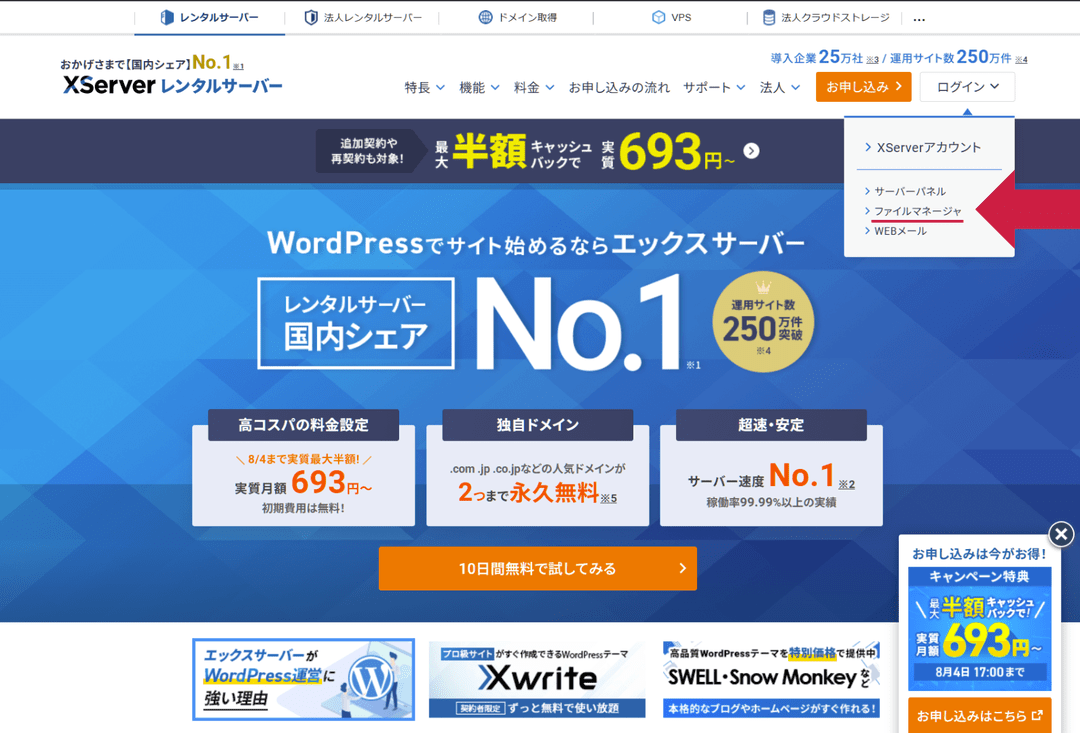
Task: Click the 法人レンタルサーバー shield icon
Action: coord(311,17)
